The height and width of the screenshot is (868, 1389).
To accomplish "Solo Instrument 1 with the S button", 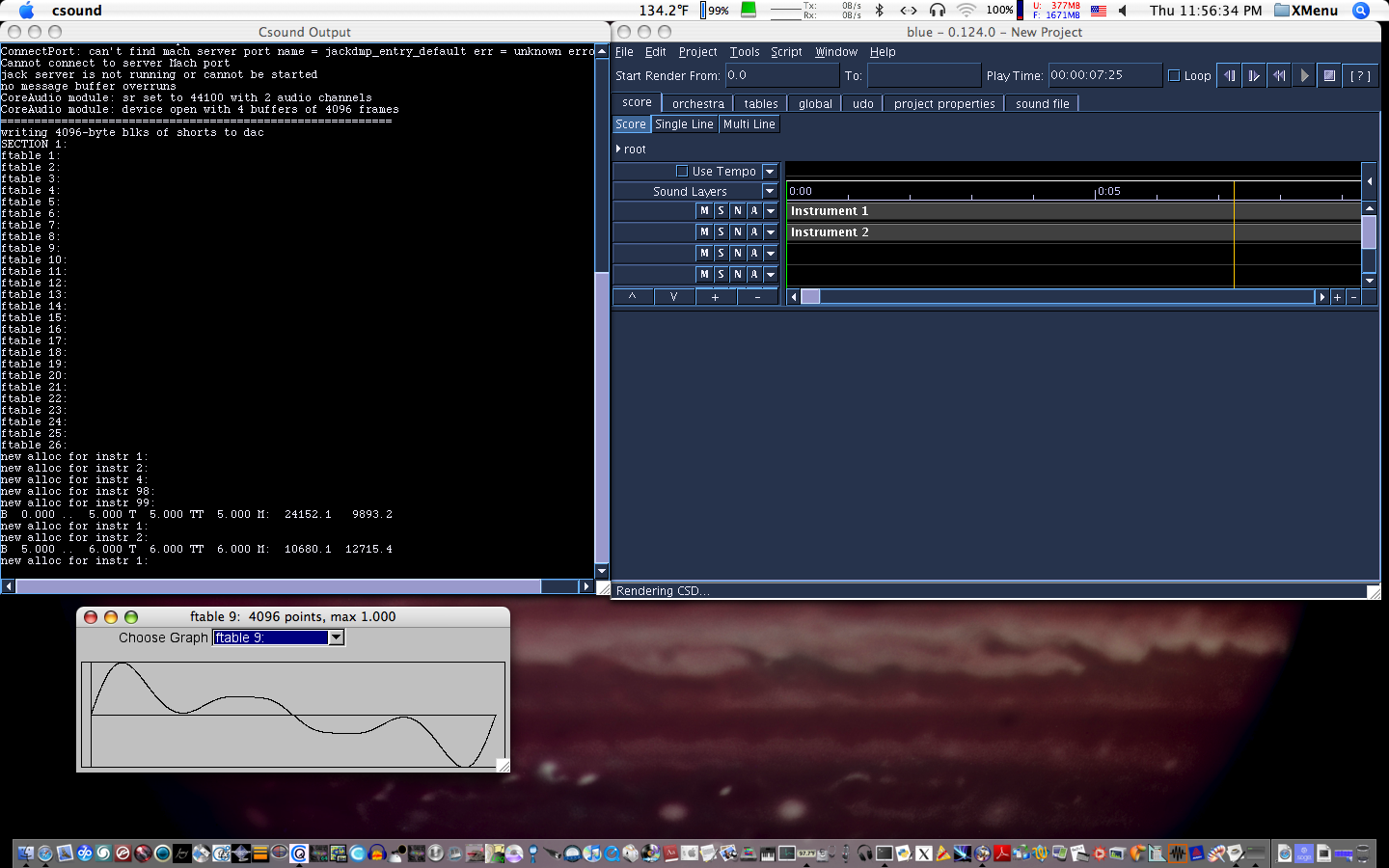I will pyautogui.click(x=721, y=210).
